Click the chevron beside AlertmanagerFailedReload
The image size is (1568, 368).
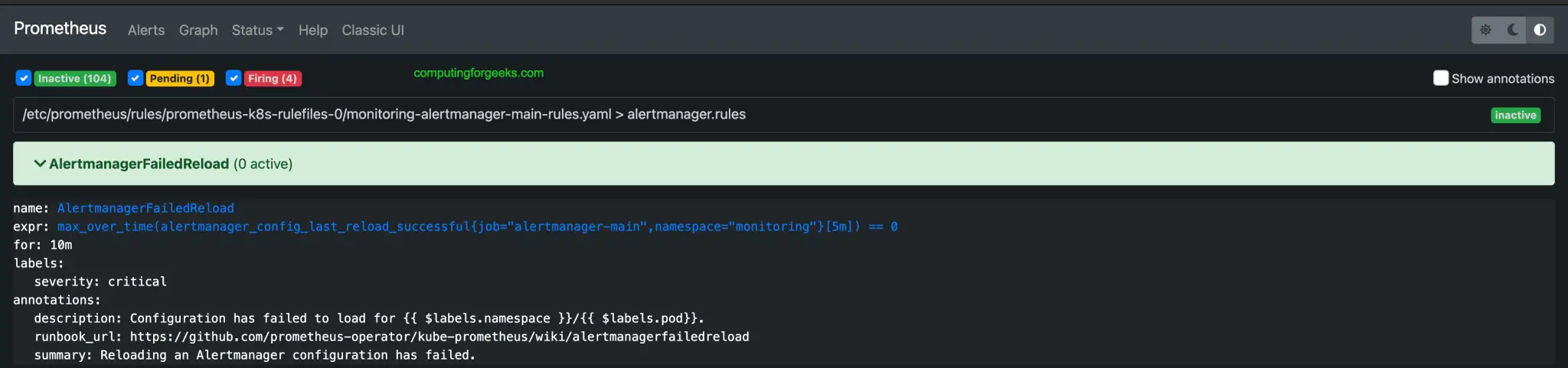pyautogui.click(x=40, y=164)
